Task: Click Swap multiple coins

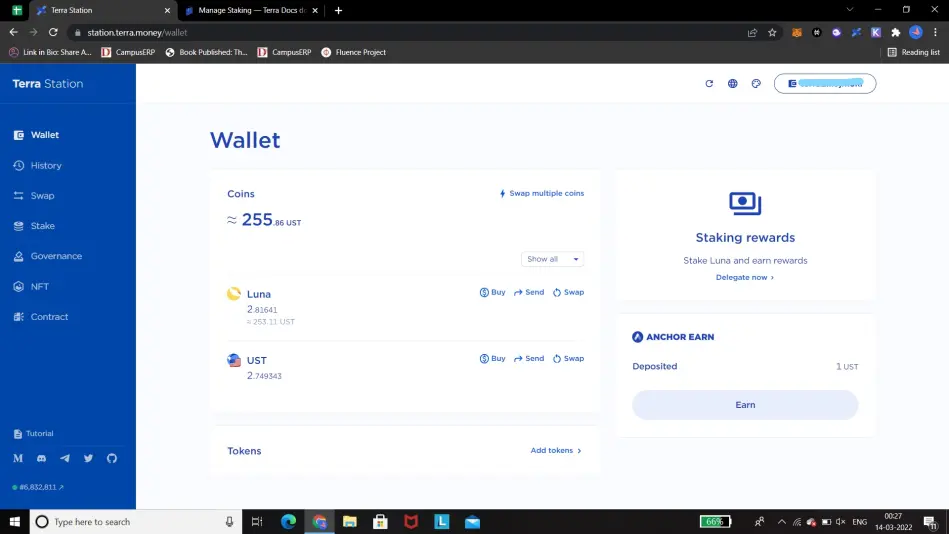Action: coord(542,193)
